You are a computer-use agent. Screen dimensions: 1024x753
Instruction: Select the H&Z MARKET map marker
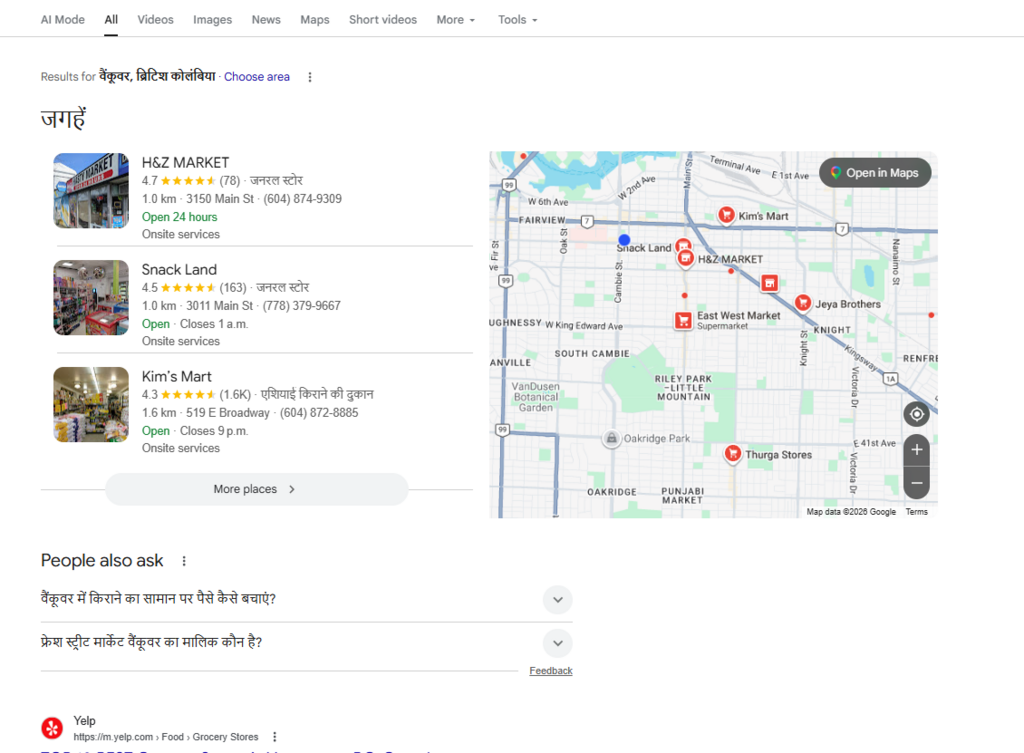(685, 258)
